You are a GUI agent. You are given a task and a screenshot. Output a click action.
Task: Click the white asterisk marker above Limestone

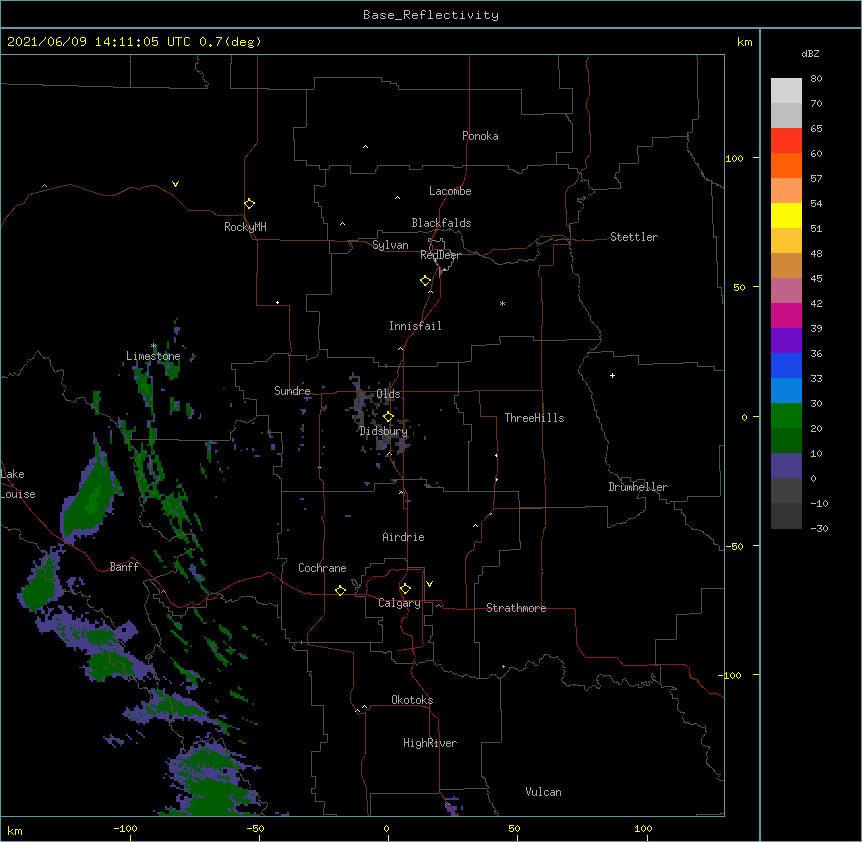(x=153, y=346)
